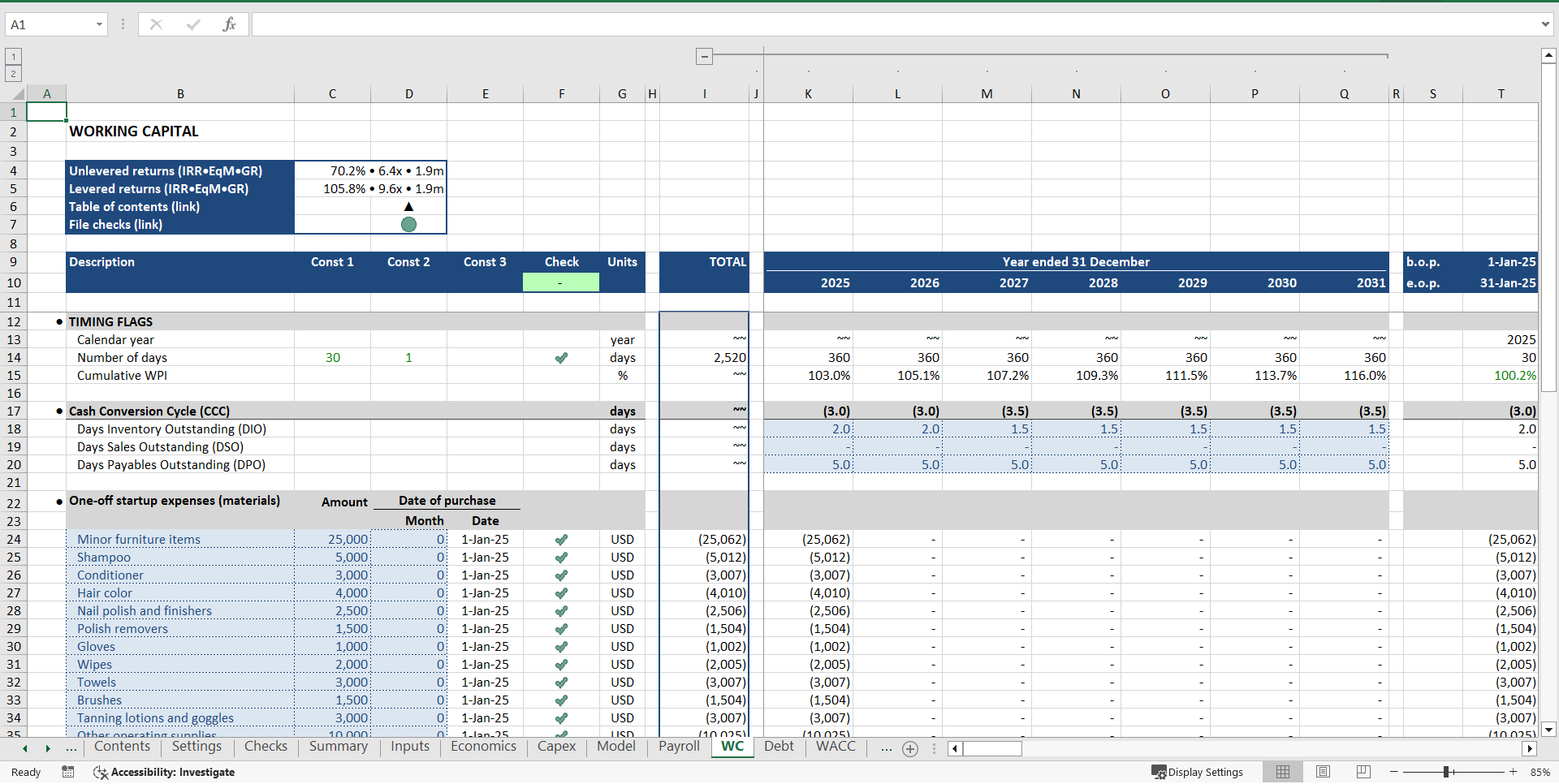The image size is (1559, 784).
Task: Click outline level 1 button
Action: point(13,56)
